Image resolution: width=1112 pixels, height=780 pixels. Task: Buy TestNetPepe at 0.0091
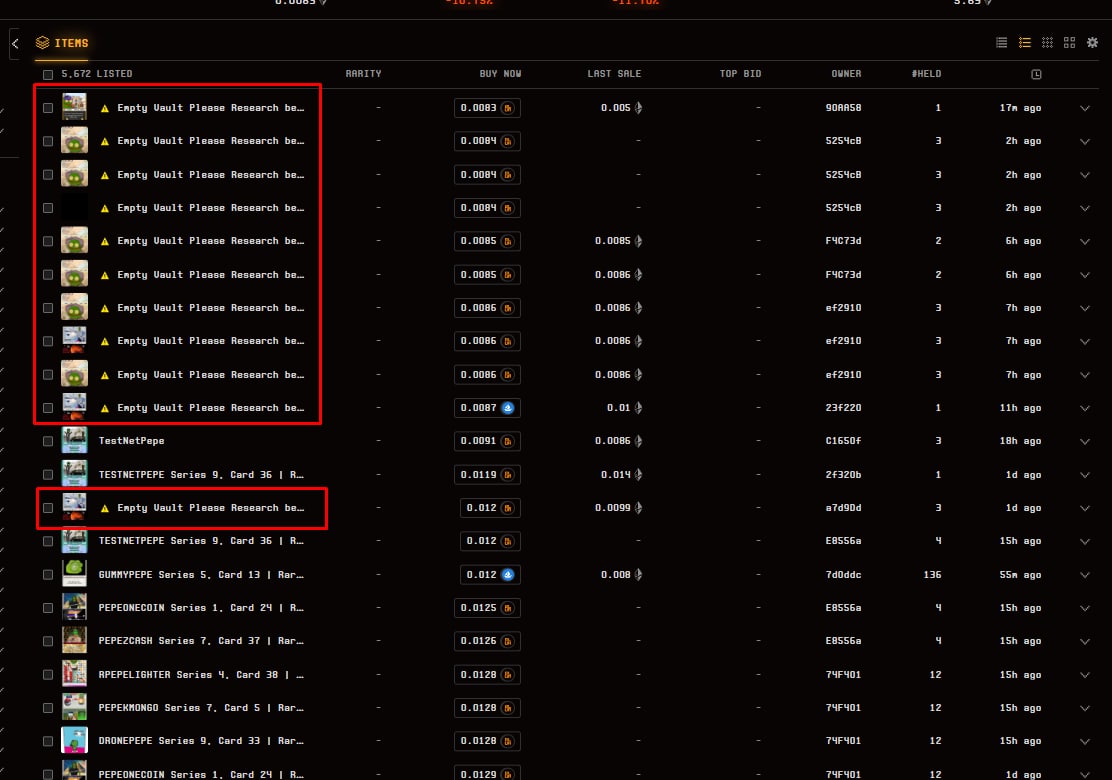pos(487,441)
